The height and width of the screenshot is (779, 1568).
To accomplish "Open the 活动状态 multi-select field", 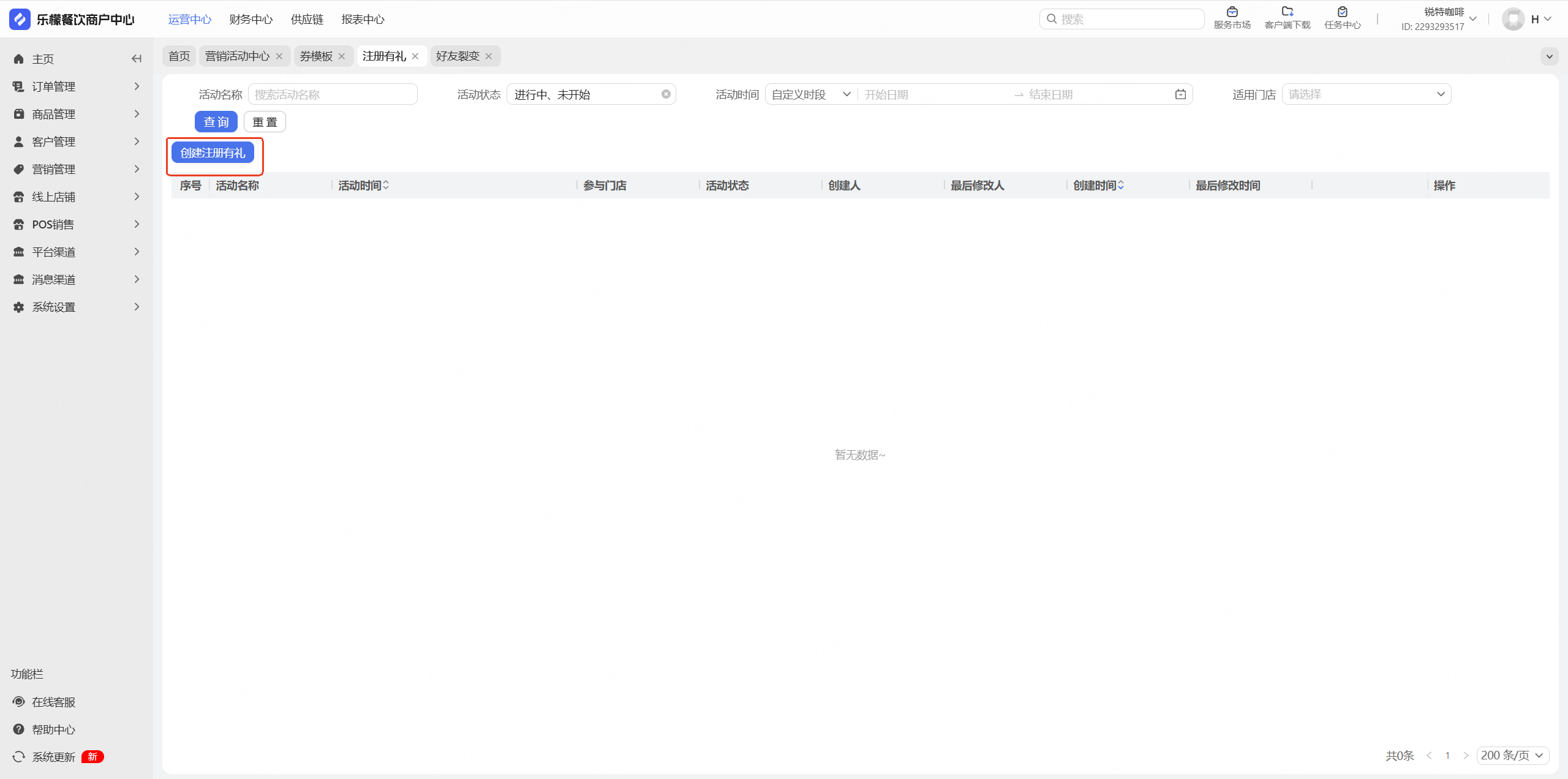I will [x=591, y=94].
